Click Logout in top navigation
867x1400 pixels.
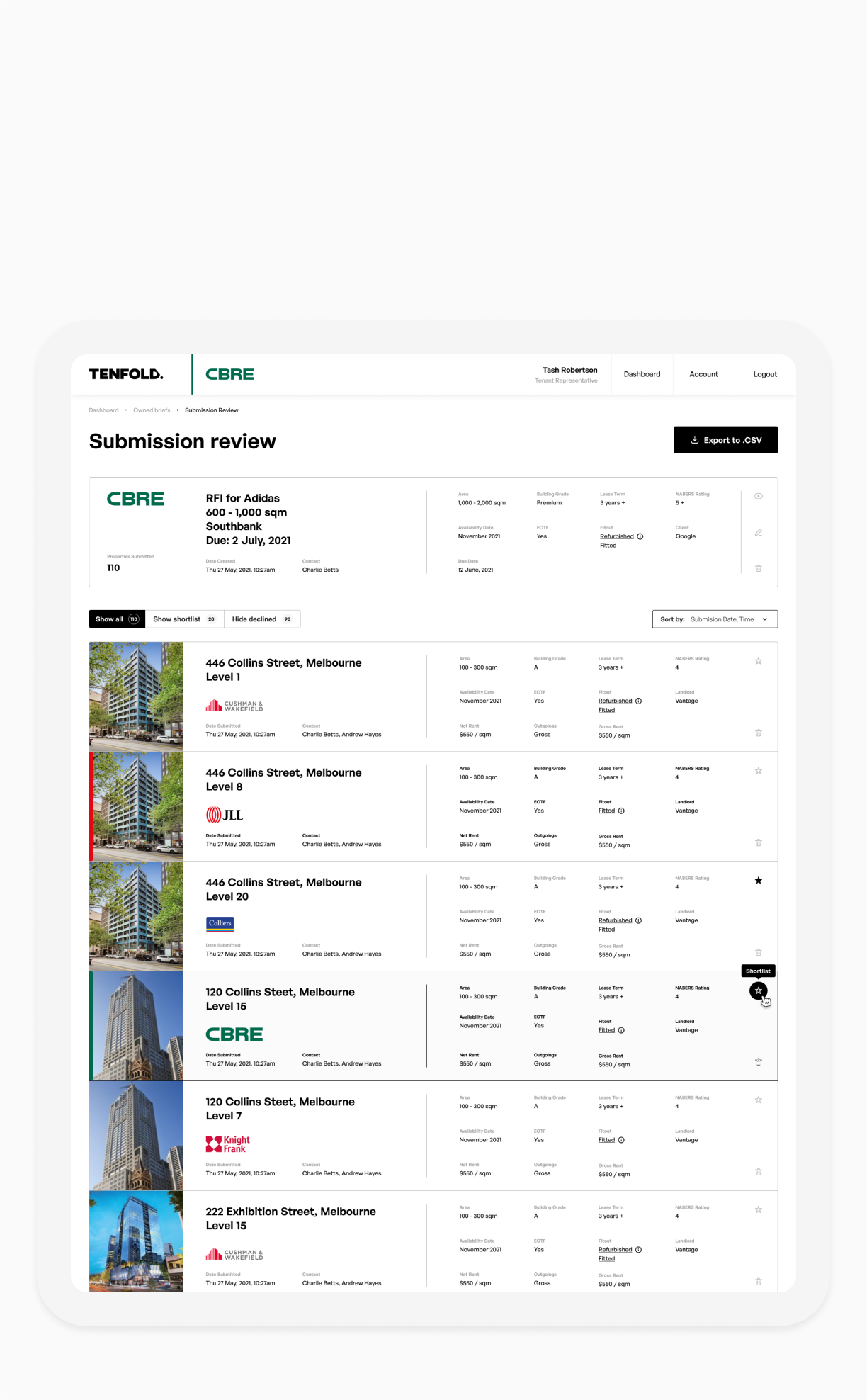pos(765,374)
